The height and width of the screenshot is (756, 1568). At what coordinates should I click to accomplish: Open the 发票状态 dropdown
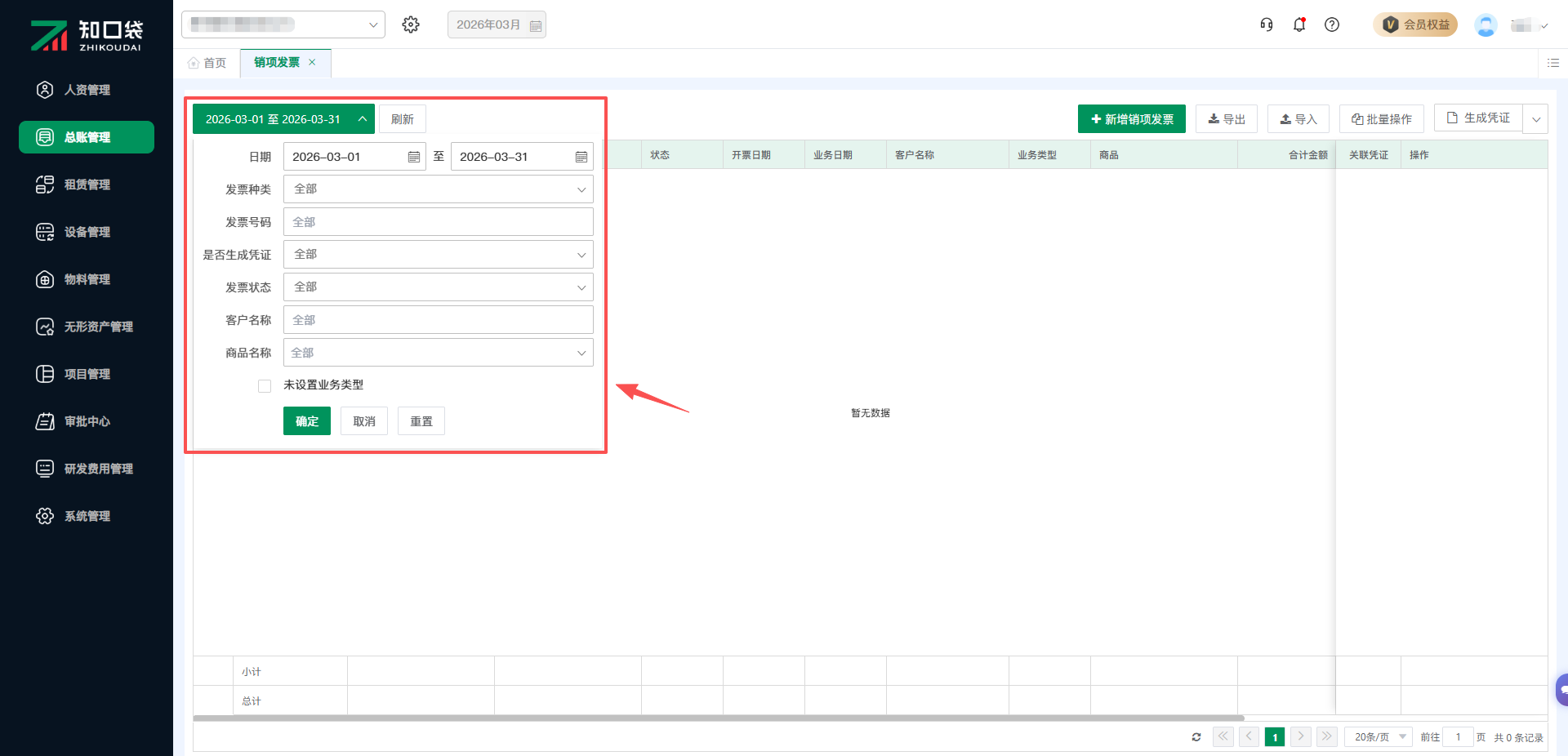tap(439, 287)
